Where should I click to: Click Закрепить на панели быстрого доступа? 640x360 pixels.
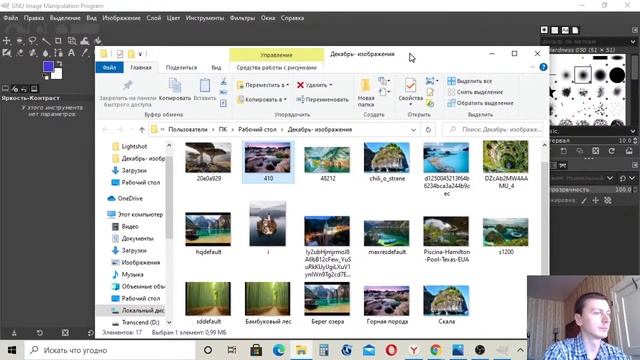coord(128,93)
